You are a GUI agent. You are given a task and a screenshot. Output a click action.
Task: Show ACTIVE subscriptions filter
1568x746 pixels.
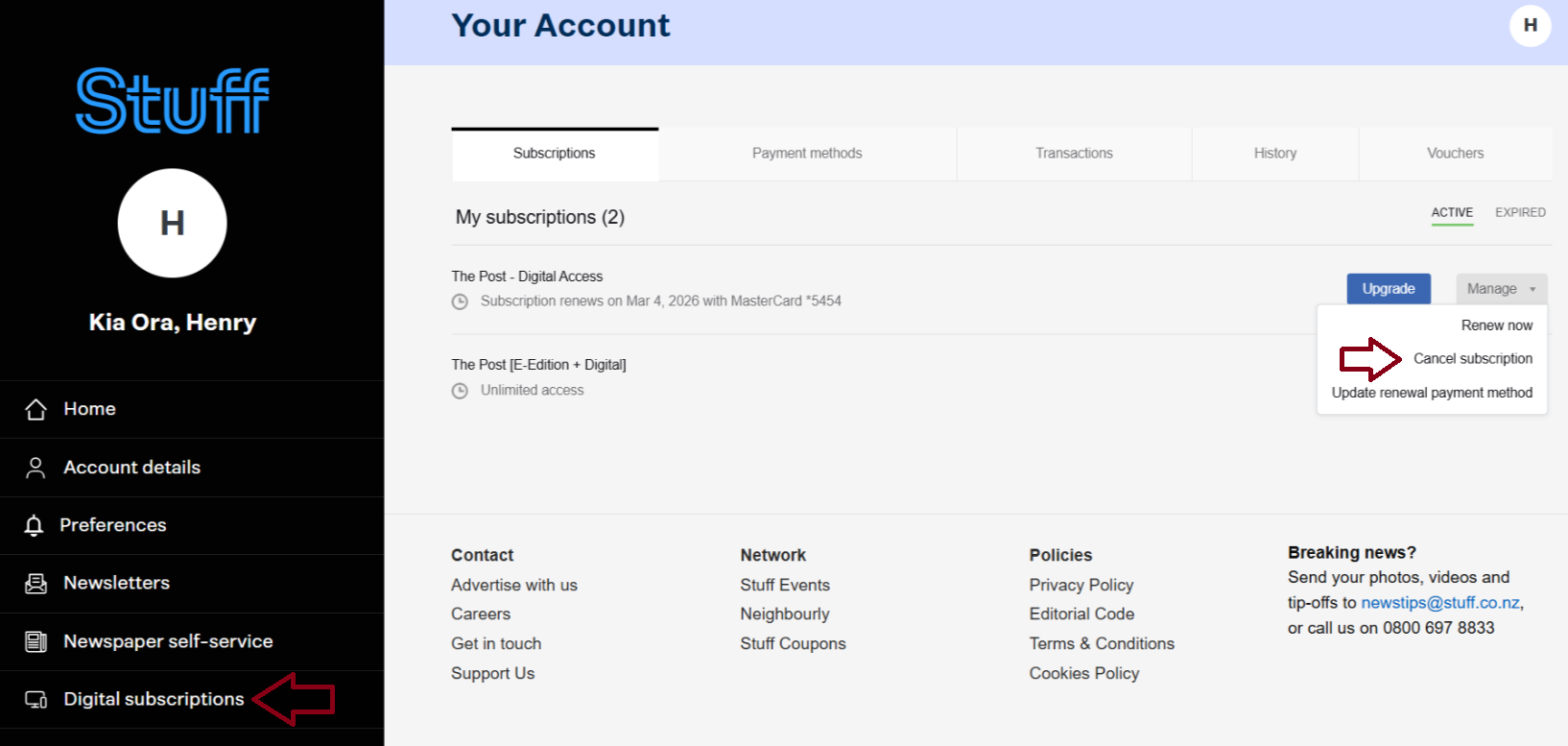(x=1452, y=213)
